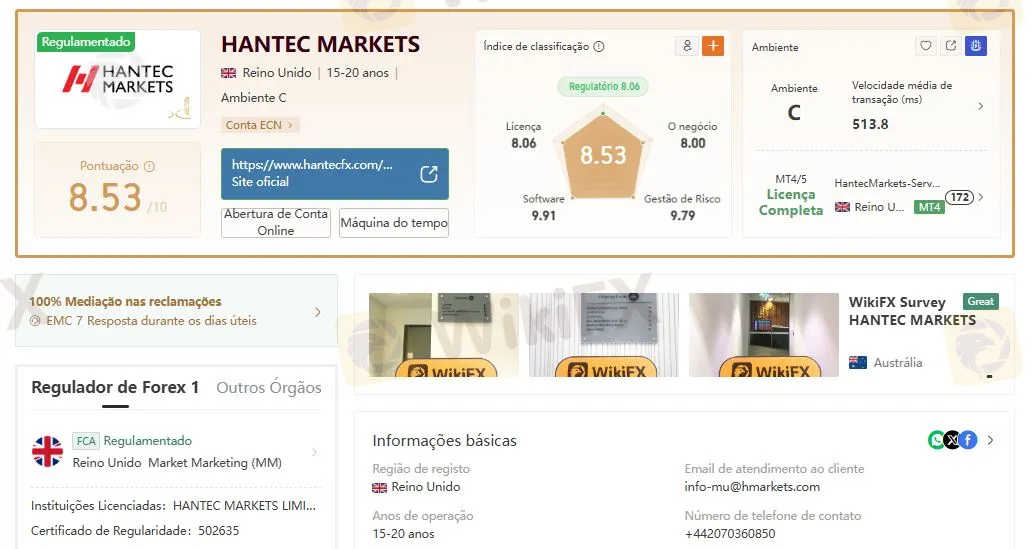The height and width of the screenshot is (549, 1032).
Task: Click the Abertura de Conta Online button
Action: pos(276,222)
